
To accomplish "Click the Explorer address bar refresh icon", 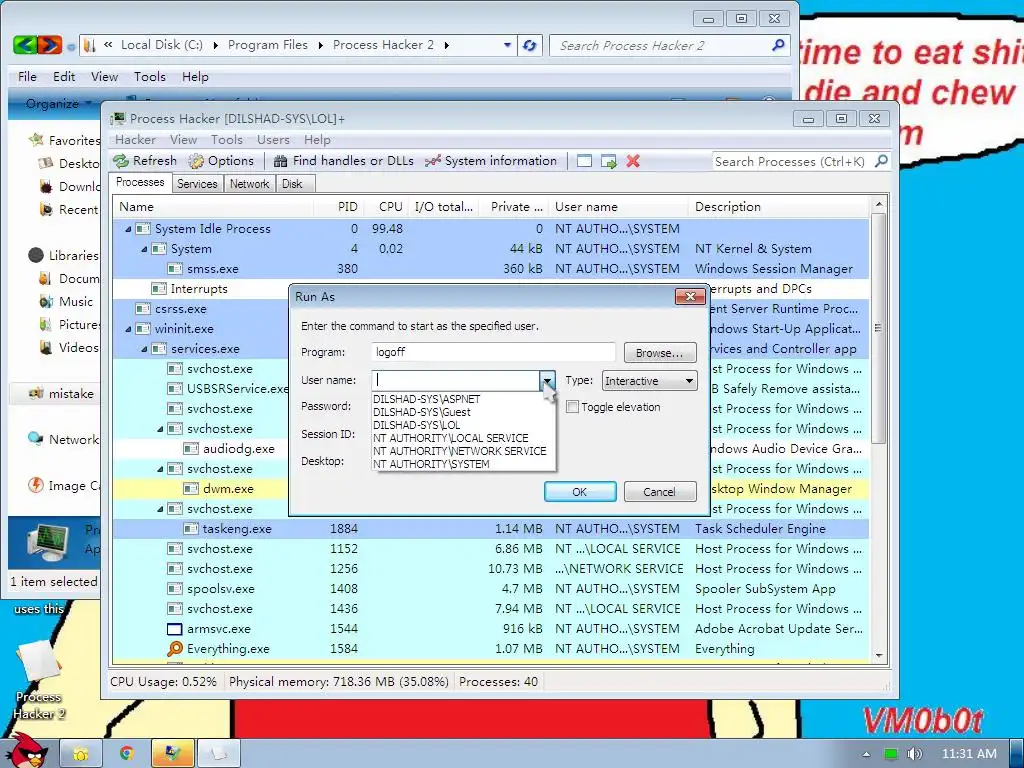I will coord(530,45).
